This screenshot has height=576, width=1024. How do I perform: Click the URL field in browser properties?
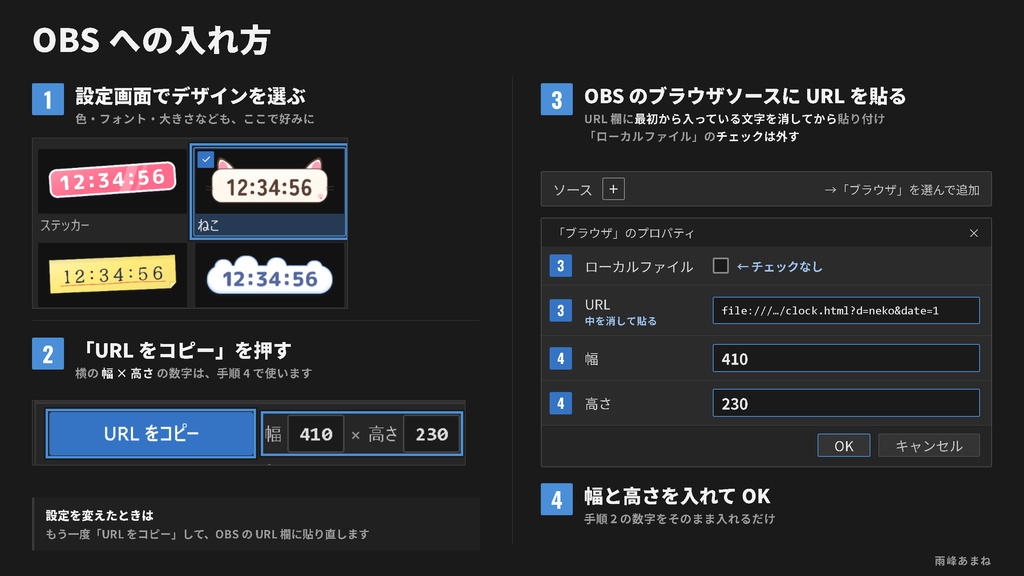click(x=846, y=310)
